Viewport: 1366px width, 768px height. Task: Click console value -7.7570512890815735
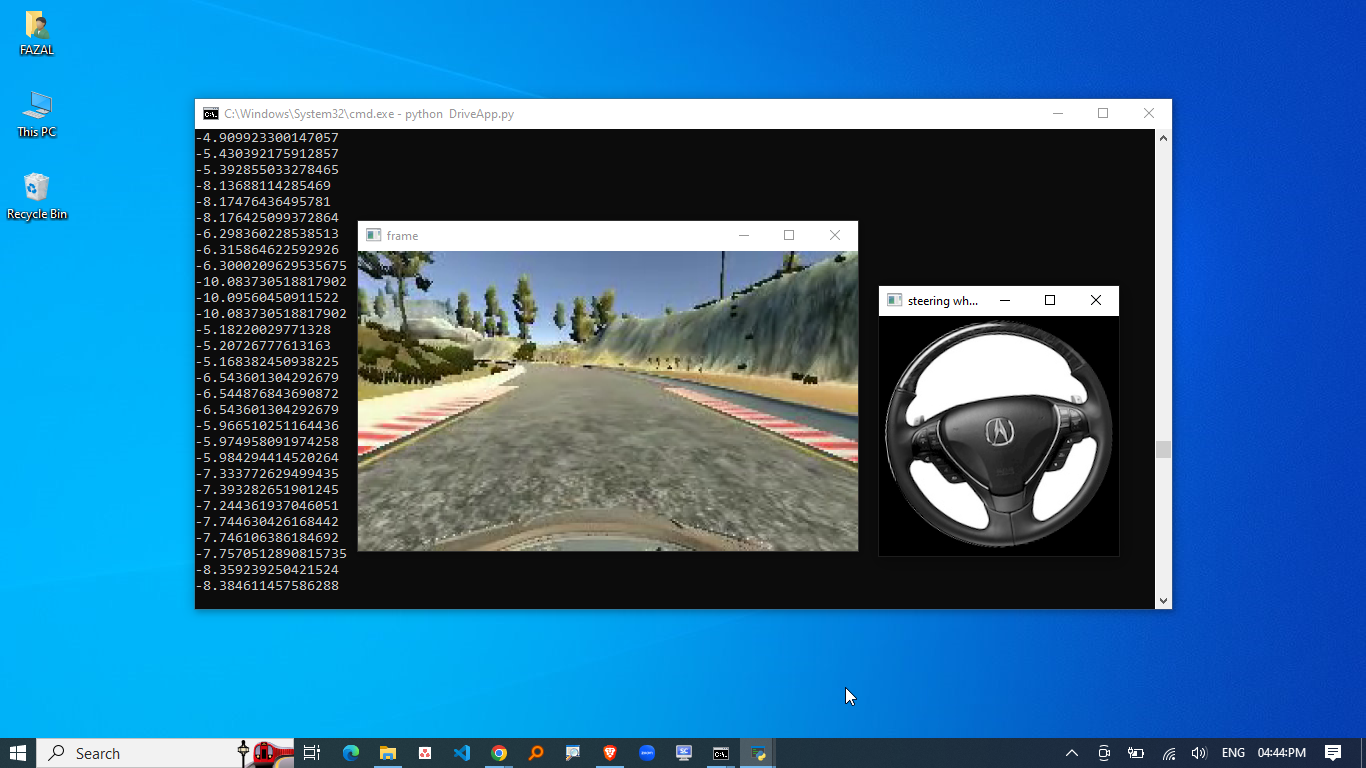(271, 554)
